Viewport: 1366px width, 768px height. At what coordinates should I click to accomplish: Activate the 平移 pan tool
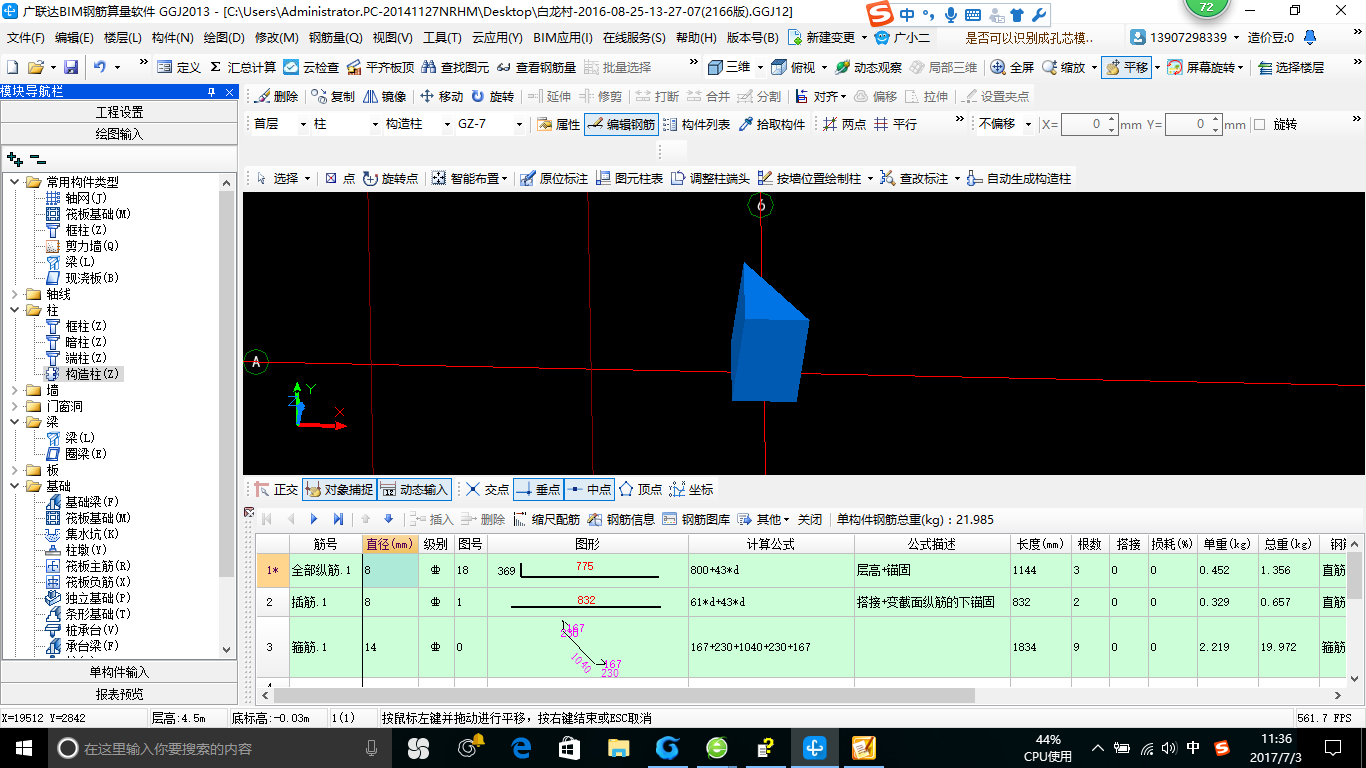(x=1126, y=67)
